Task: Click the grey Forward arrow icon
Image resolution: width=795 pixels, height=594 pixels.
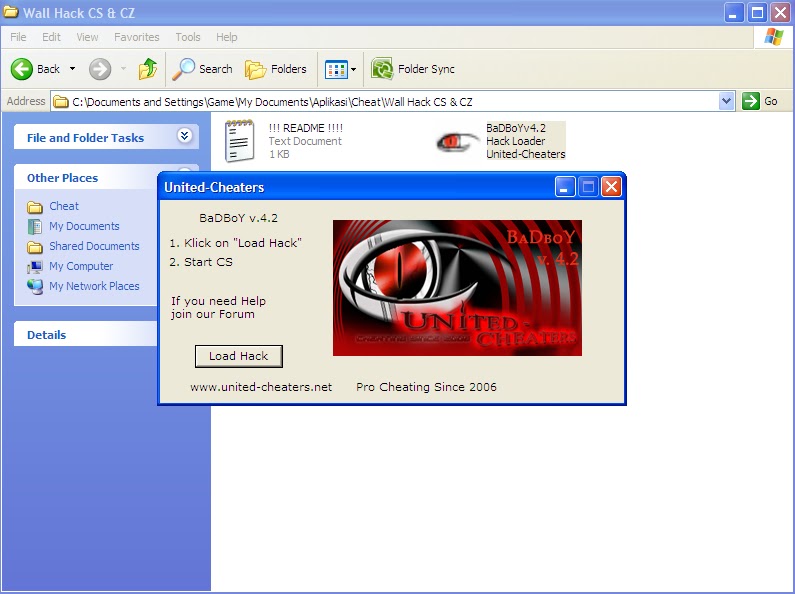Action: tap(100, 69)
